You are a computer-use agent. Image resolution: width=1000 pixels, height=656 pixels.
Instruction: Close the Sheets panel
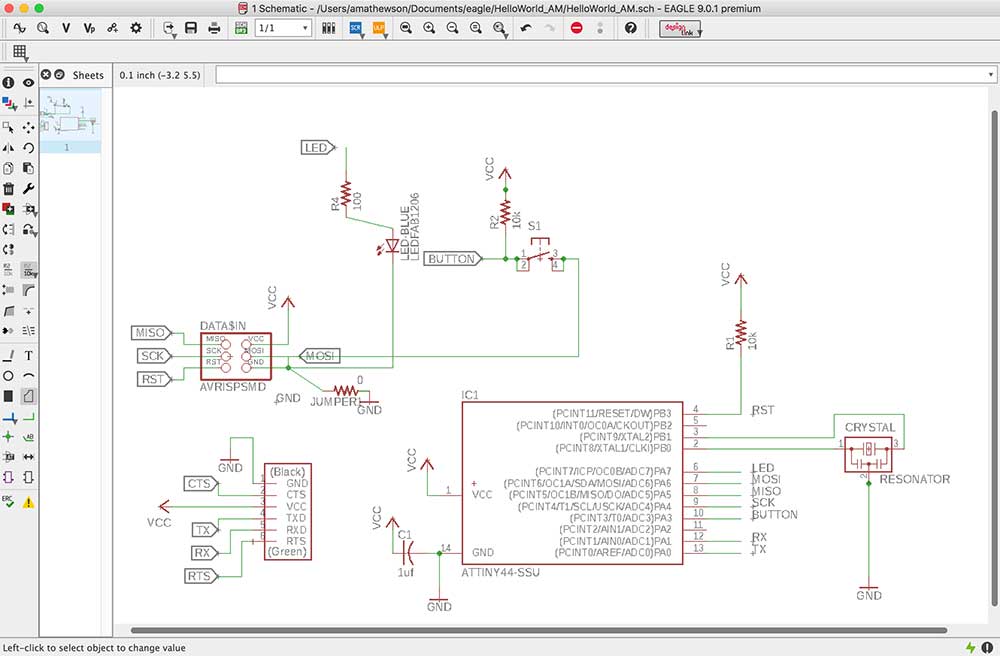tap(45, 75)
